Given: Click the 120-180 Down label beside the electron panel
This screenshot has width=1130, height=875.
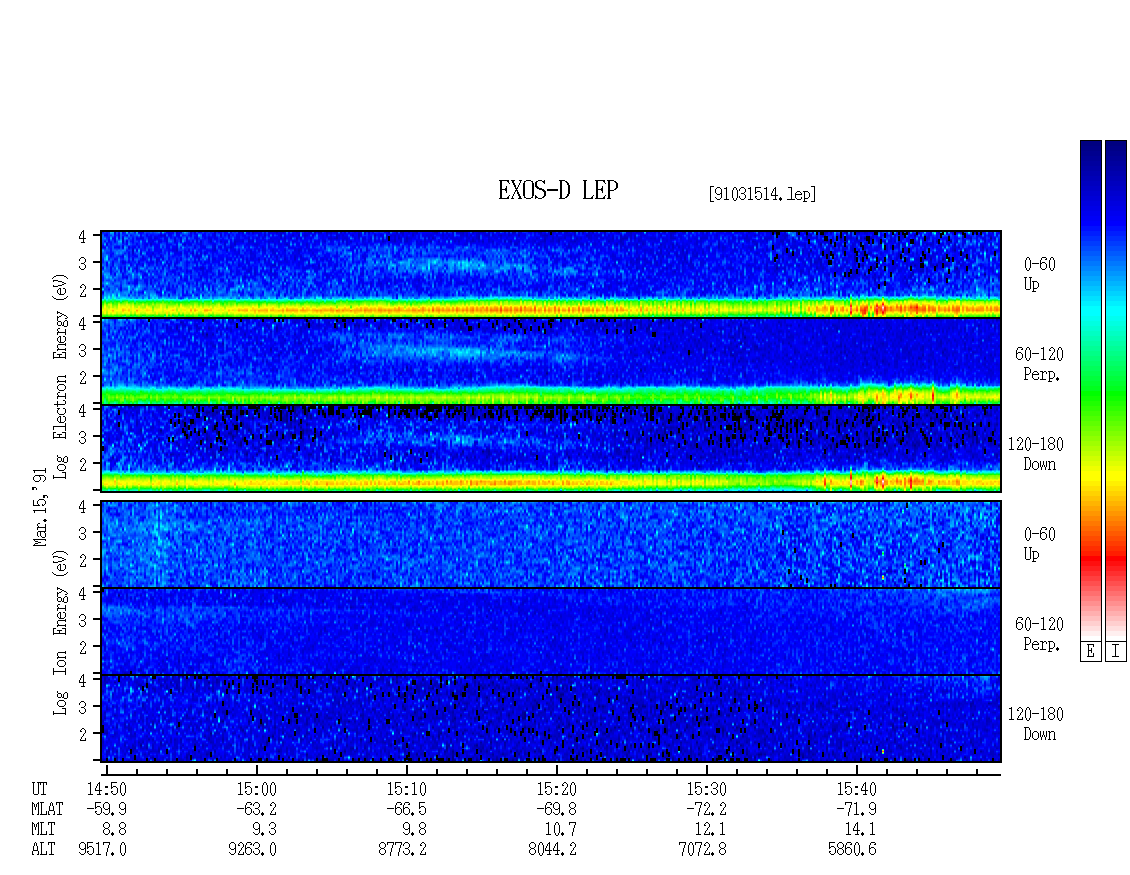Looking at the screenshot, I should pos(1036,454).
